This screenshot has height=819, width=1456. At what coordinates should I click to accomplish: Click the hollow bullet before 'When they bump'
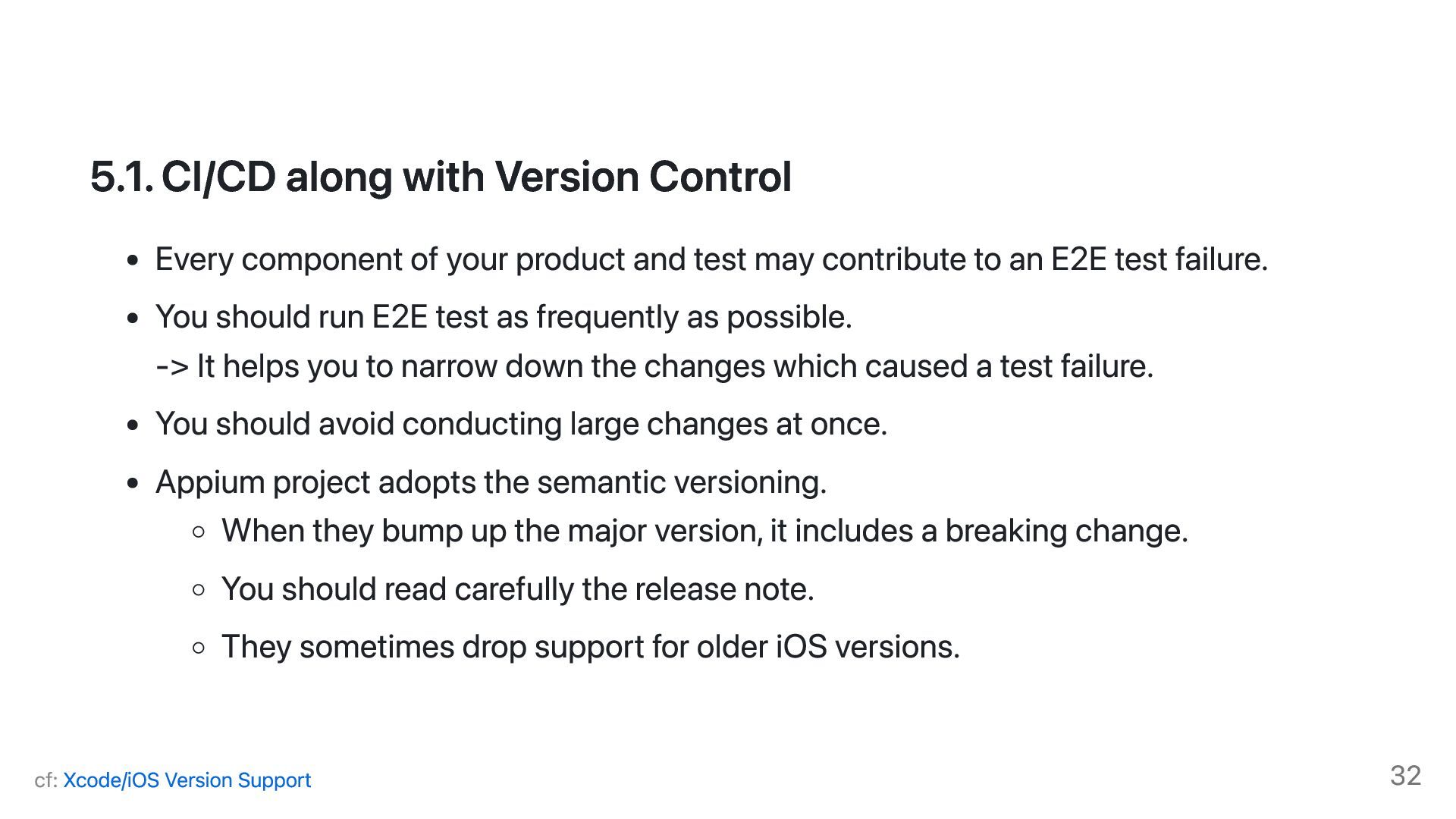click(199, 532)
